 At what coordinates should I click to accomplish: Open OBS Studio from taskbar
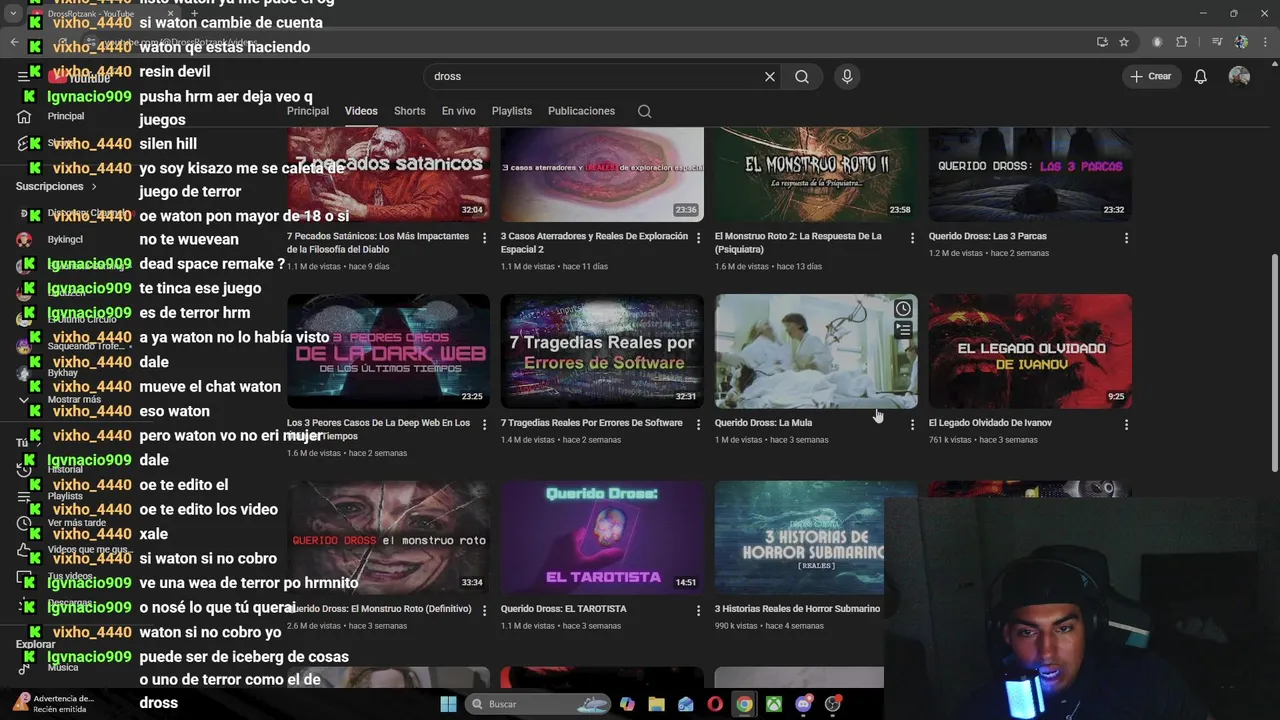point(833,704)
